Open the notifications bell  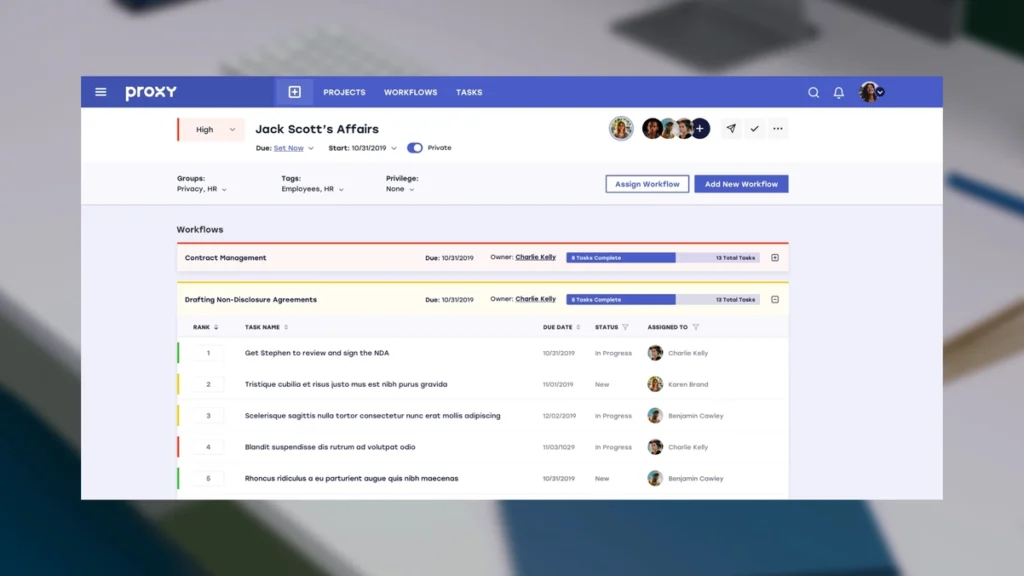click(x=839, y=92)
